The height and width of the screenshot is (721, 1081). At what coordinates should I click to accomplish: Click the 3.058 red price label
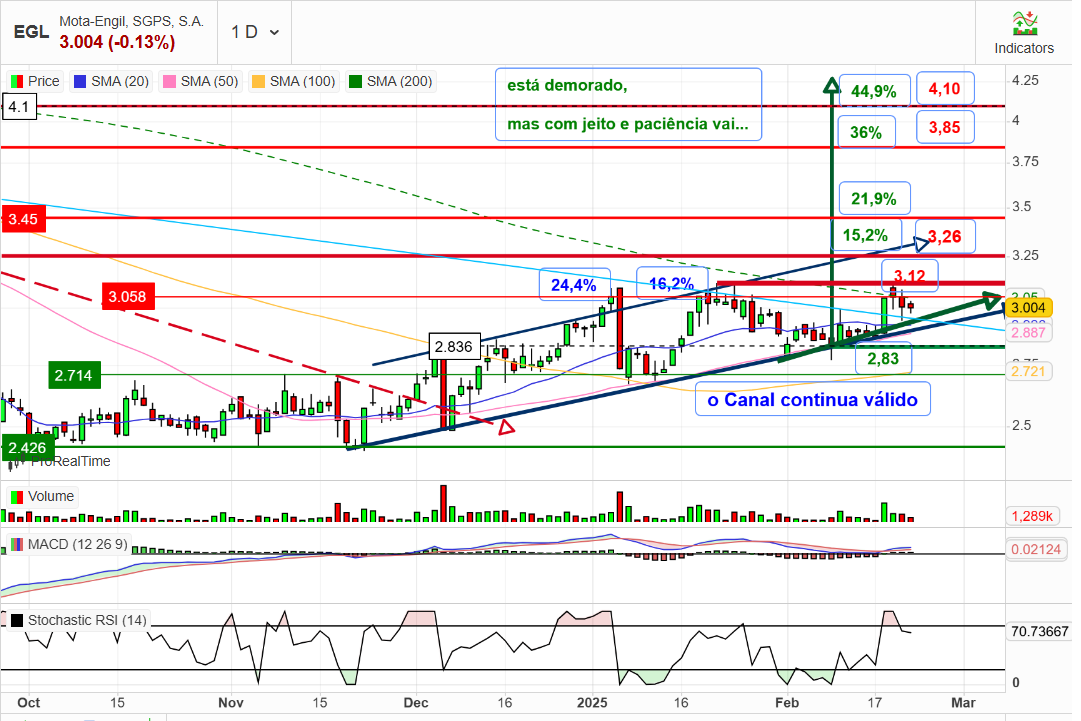tap(128, 297)
